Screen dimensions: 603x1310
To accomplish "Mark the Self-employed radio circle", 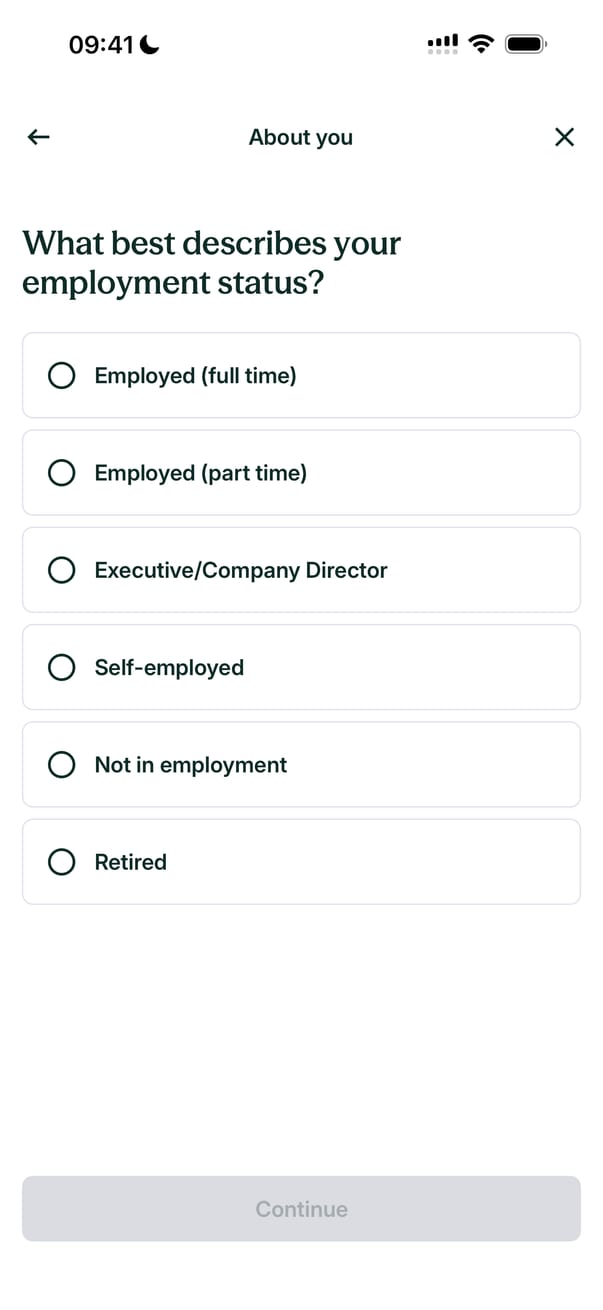I will tap(62, 667).
